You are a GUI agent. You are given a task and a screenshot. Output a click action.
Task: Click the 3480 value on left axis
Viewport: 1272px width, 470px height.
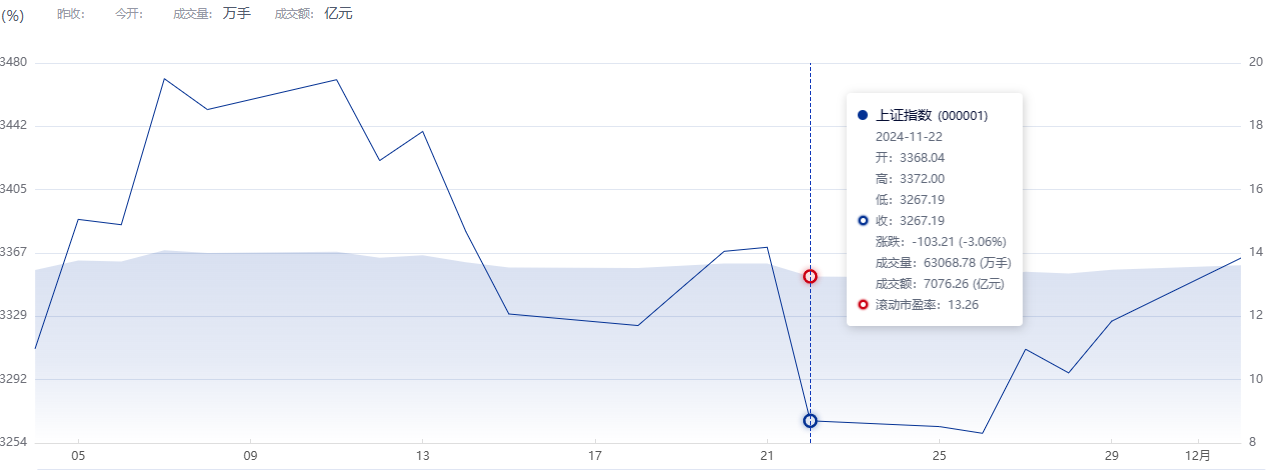tap(13, 62)
